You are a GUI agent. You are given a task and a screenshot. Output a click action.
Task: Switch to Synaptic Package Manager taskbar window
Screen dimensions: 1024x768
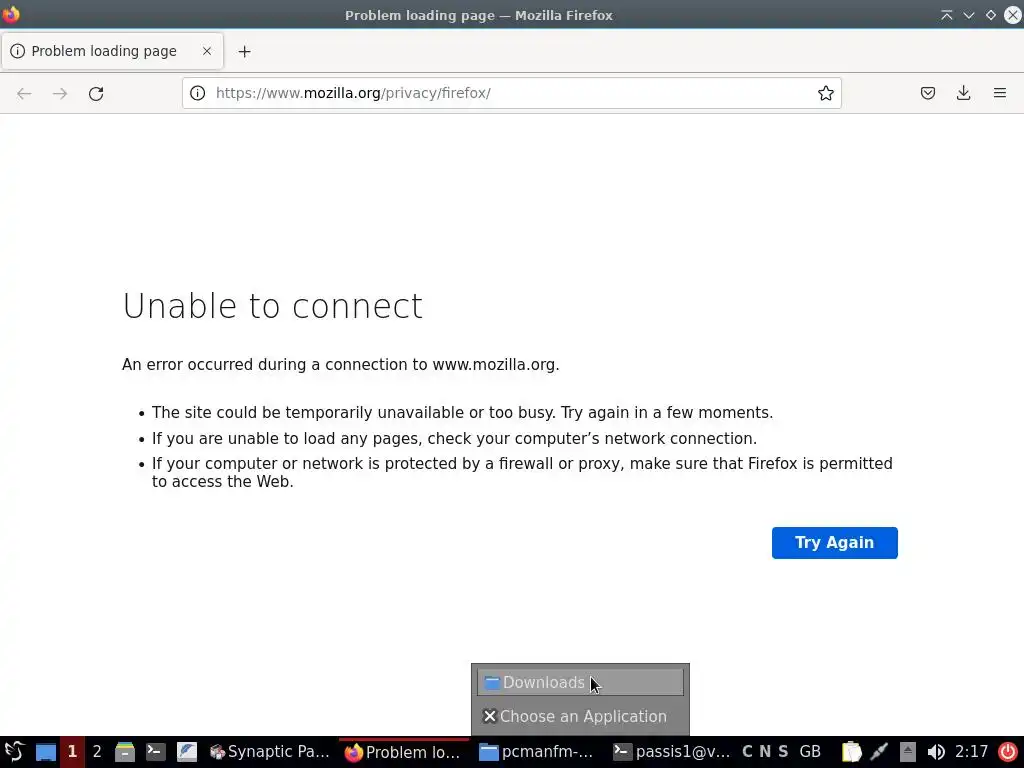point(270,752)
